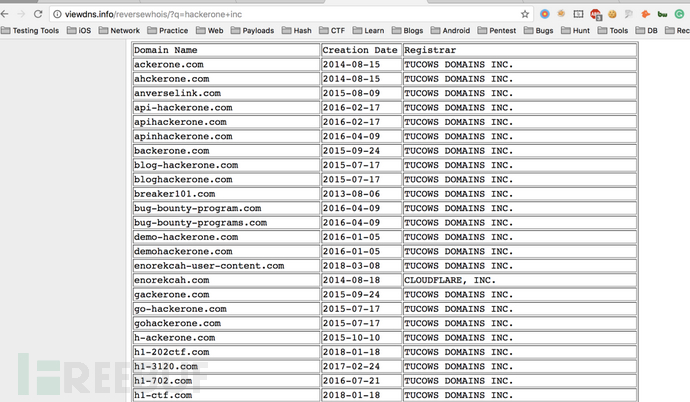The width and height of the screenshot is (690, 402).
Task: Select the ahckerone.com domain cell
Action: coord(226,79)
